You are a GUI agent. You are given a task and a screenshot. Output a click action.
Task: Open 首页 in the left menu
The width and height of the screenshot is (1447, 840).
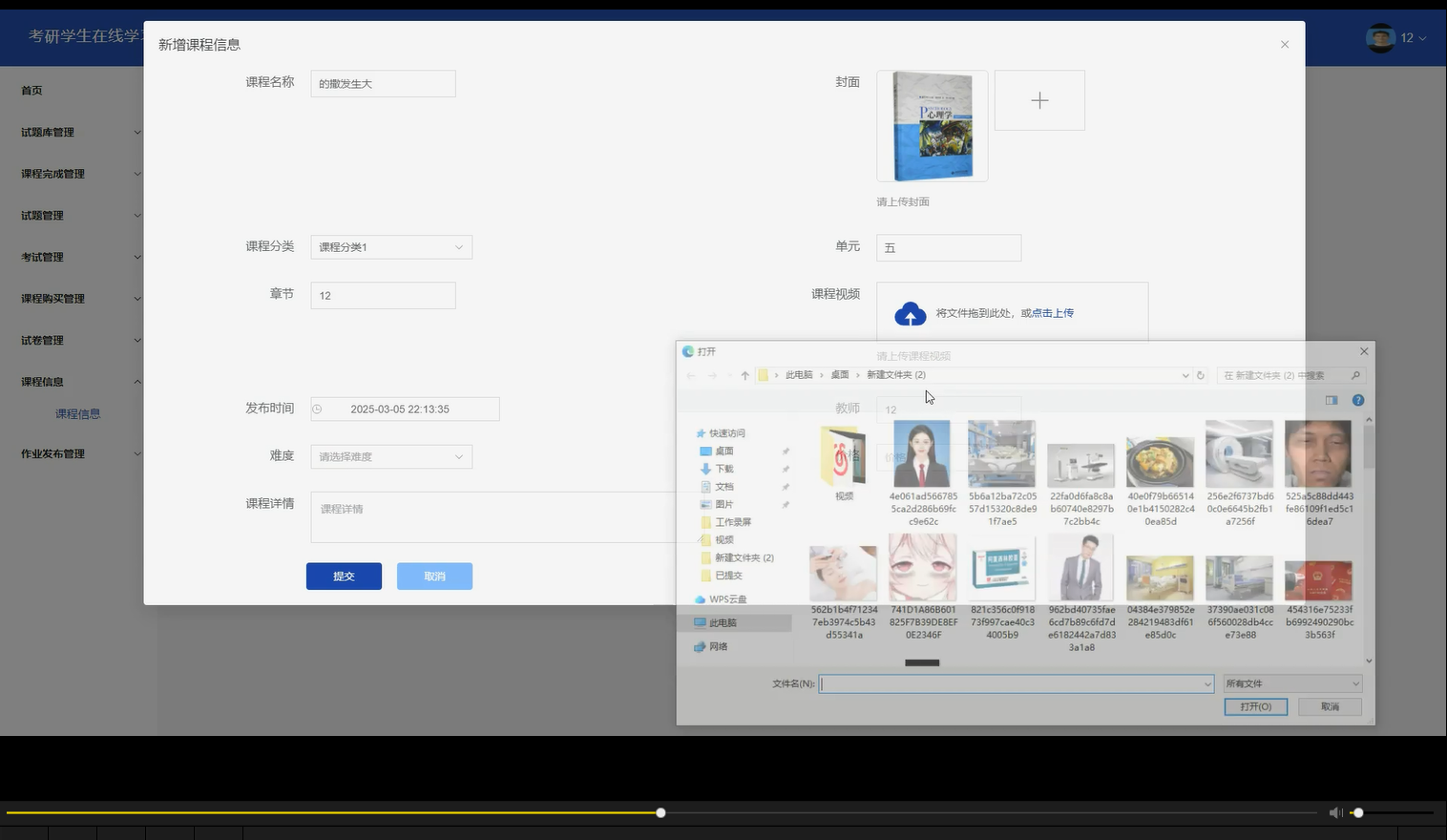click(31, 91)
